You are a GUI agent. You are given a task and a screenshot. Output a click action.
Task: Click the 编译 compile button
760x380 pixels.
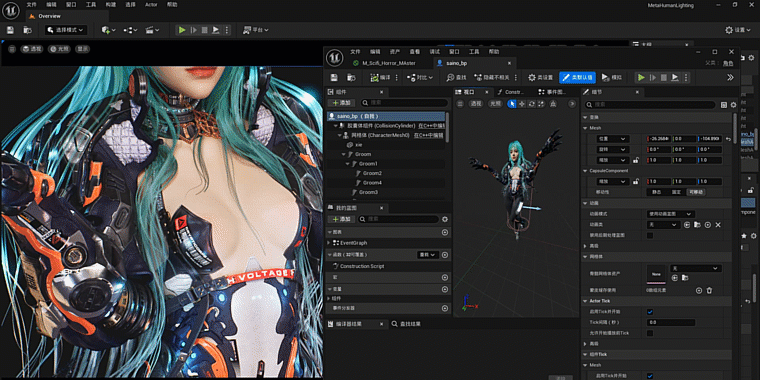click(x=380, y=78)
